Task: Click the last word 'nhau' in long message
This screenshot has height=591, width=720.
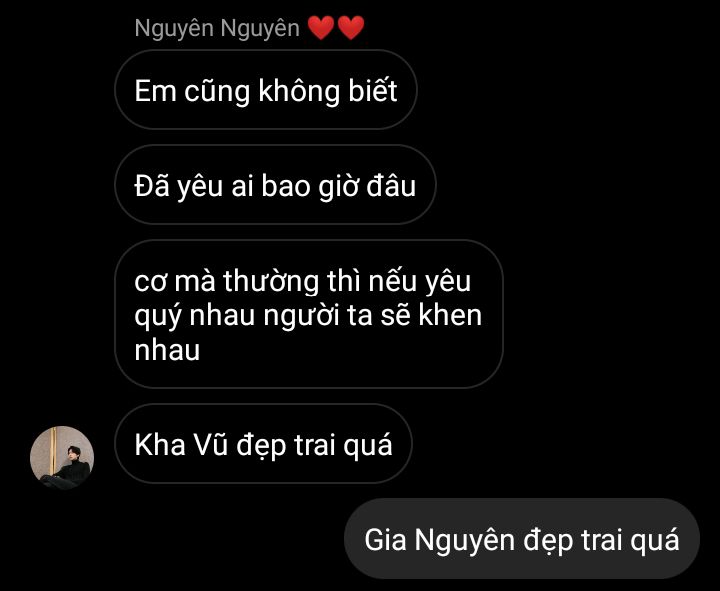Action: (167, 350)
